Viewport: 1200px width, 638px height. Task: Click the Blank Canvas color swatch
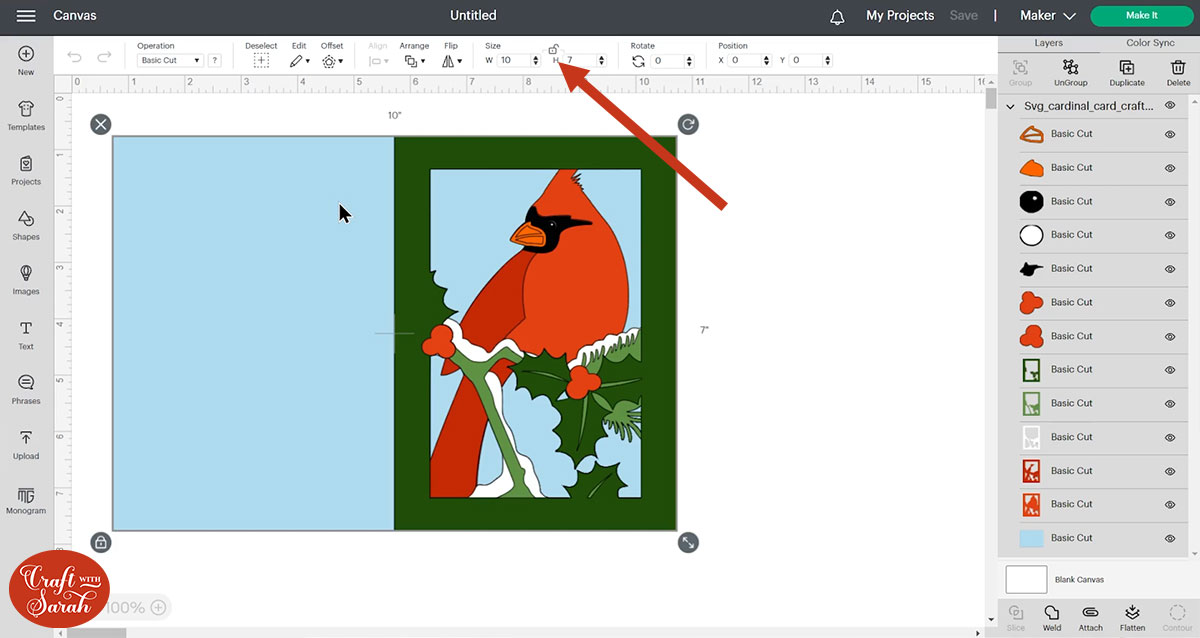pos(1026,579)
